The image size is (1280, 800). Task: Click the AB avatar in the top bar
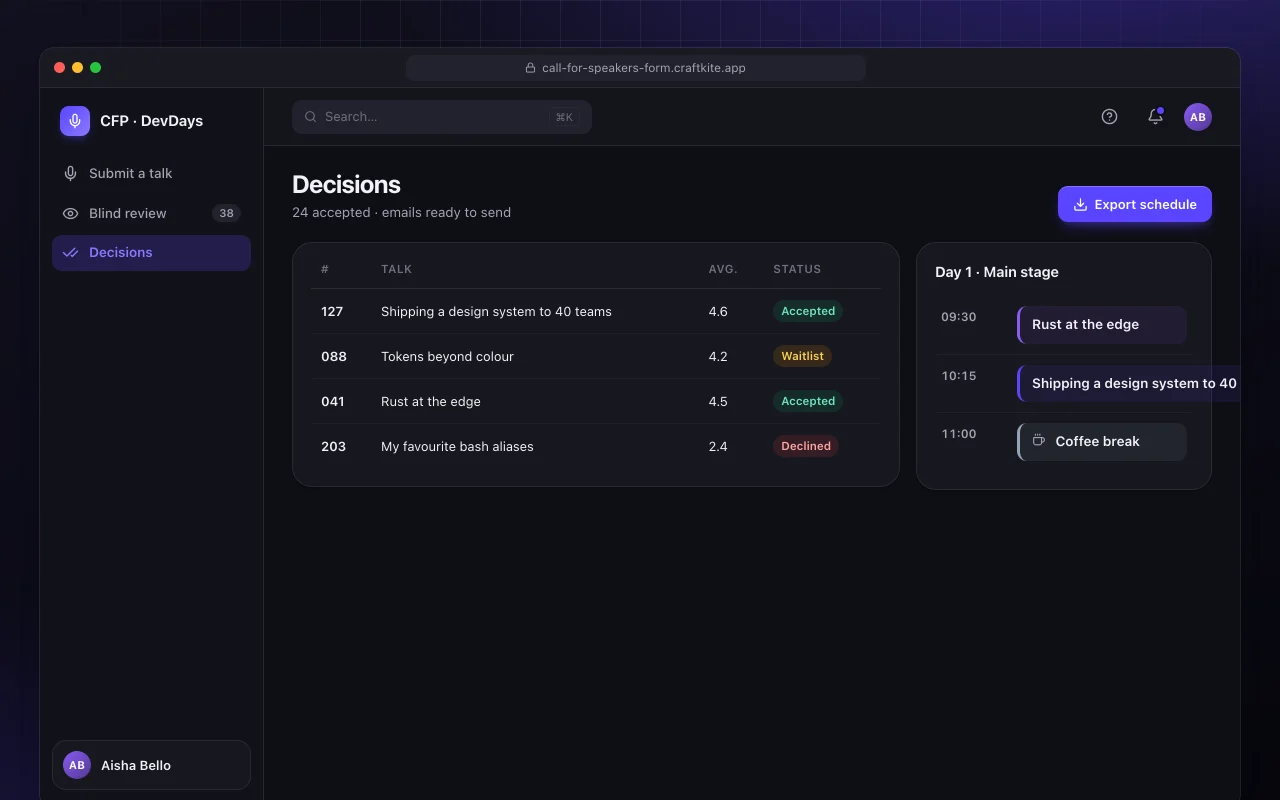click(x=1198, y=117)
